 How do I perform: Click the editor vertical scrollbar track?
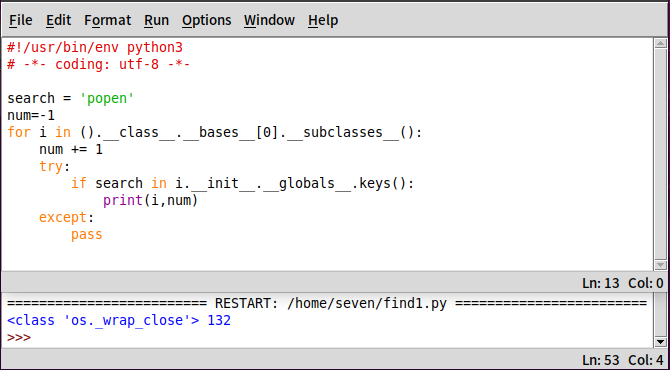tap(660, 154)
